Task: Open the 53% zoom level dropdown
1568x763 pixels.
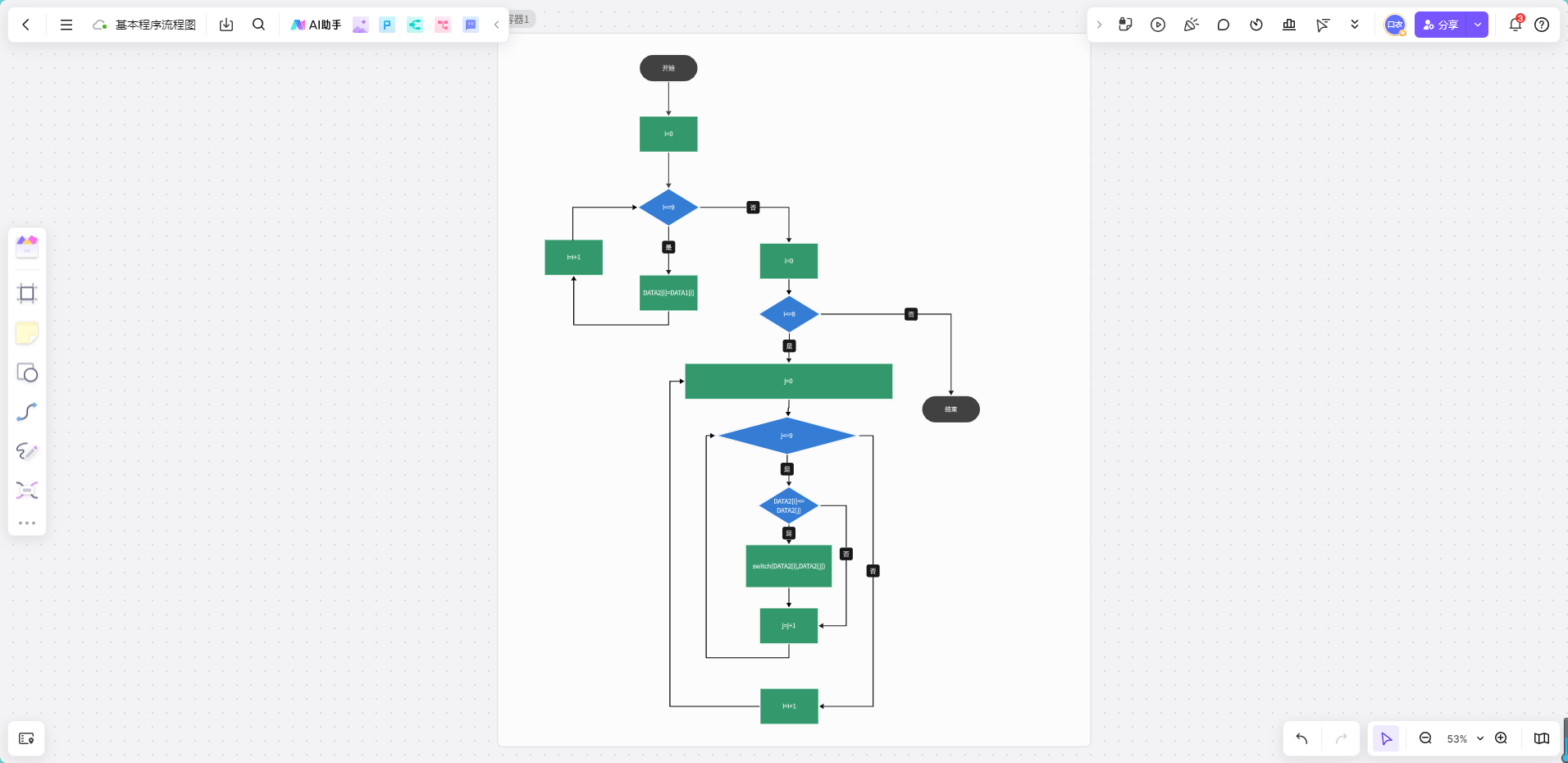Action: point(1465,738)
